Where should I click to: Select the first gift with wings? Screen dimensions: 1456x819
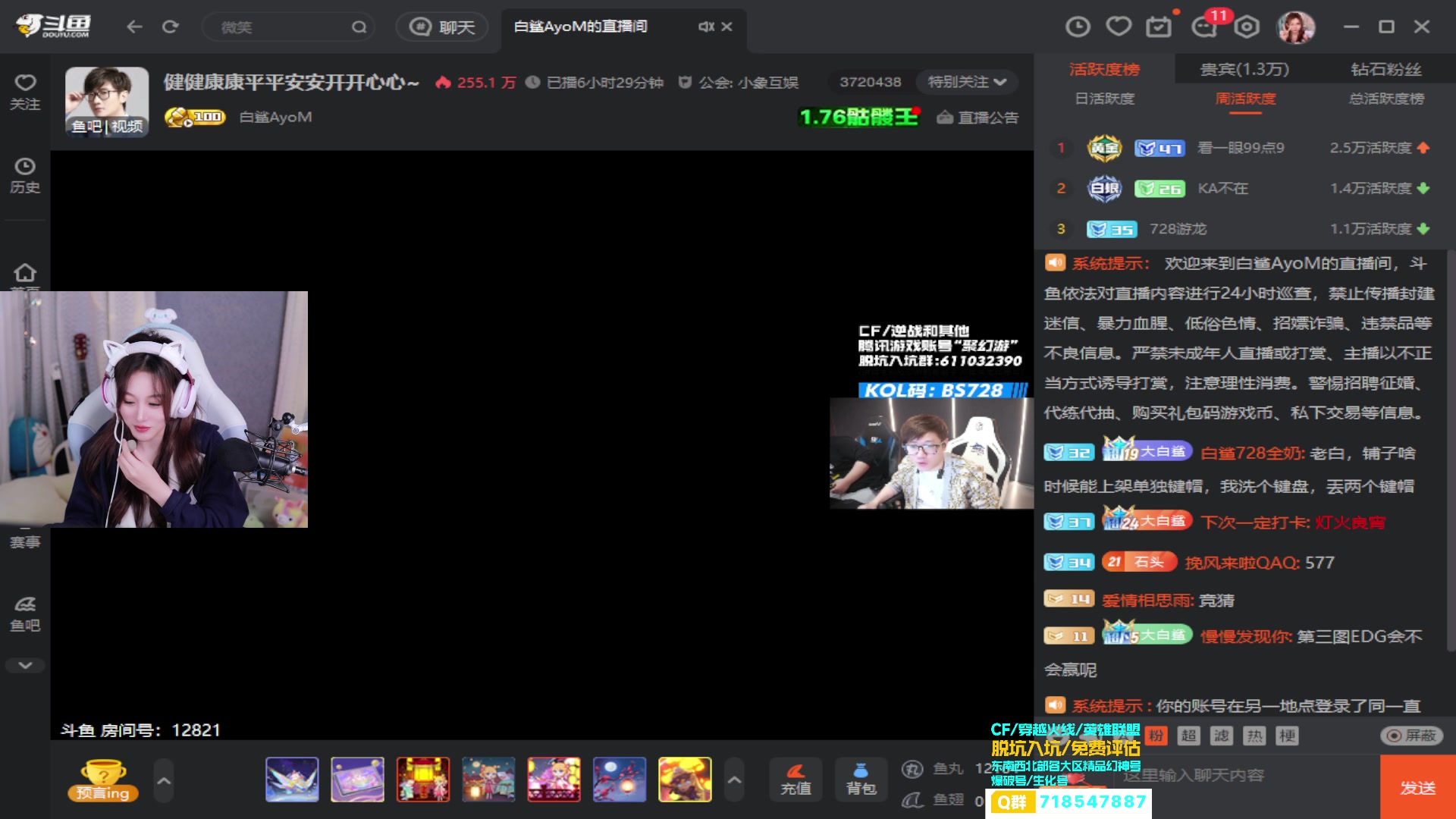(292, 780)
